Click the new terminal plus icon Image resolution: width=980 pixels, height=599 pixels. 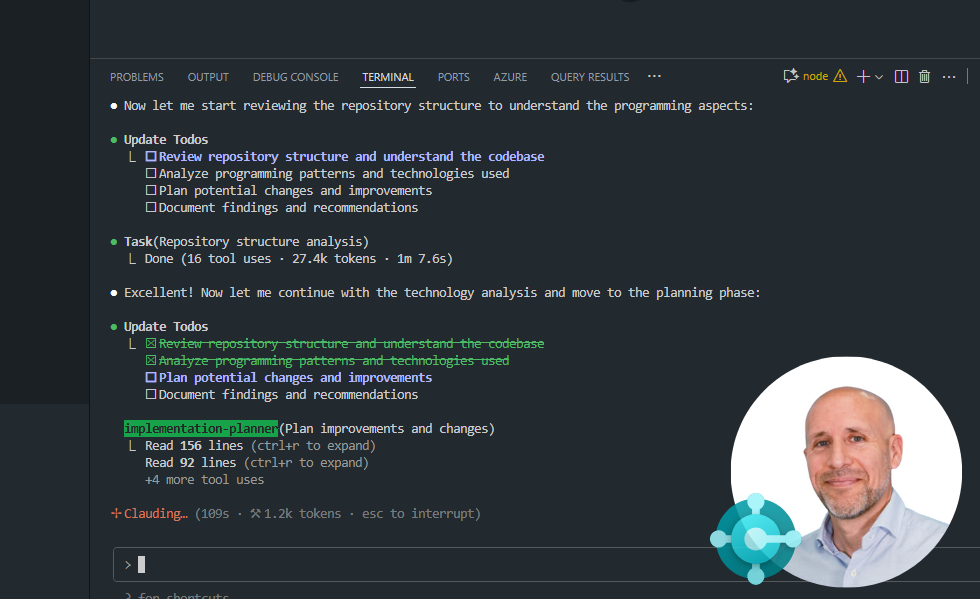coord(863,77)
